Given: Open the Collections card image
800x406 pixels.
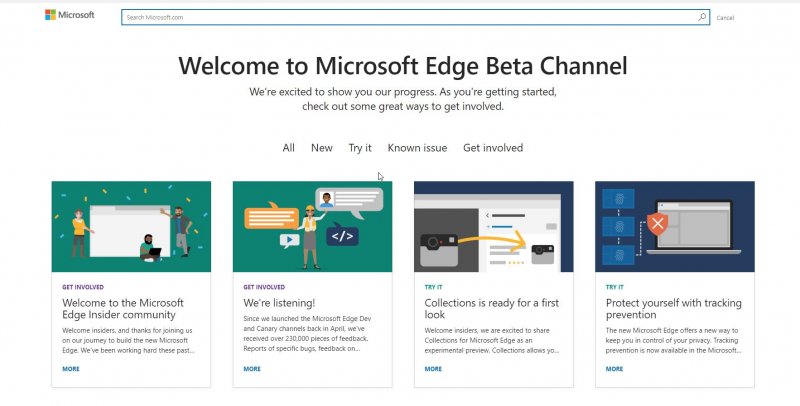Looking at the screenshot, I should [493, 226].
